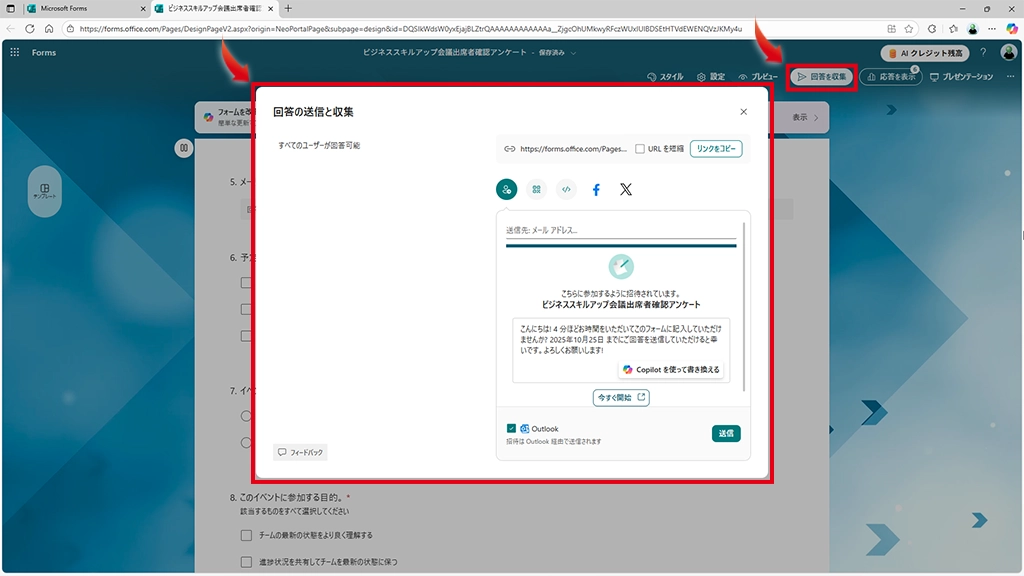The image size is (1024, 576).
Task: Open the スタイル menu item
Action: [x=665, y=77]
